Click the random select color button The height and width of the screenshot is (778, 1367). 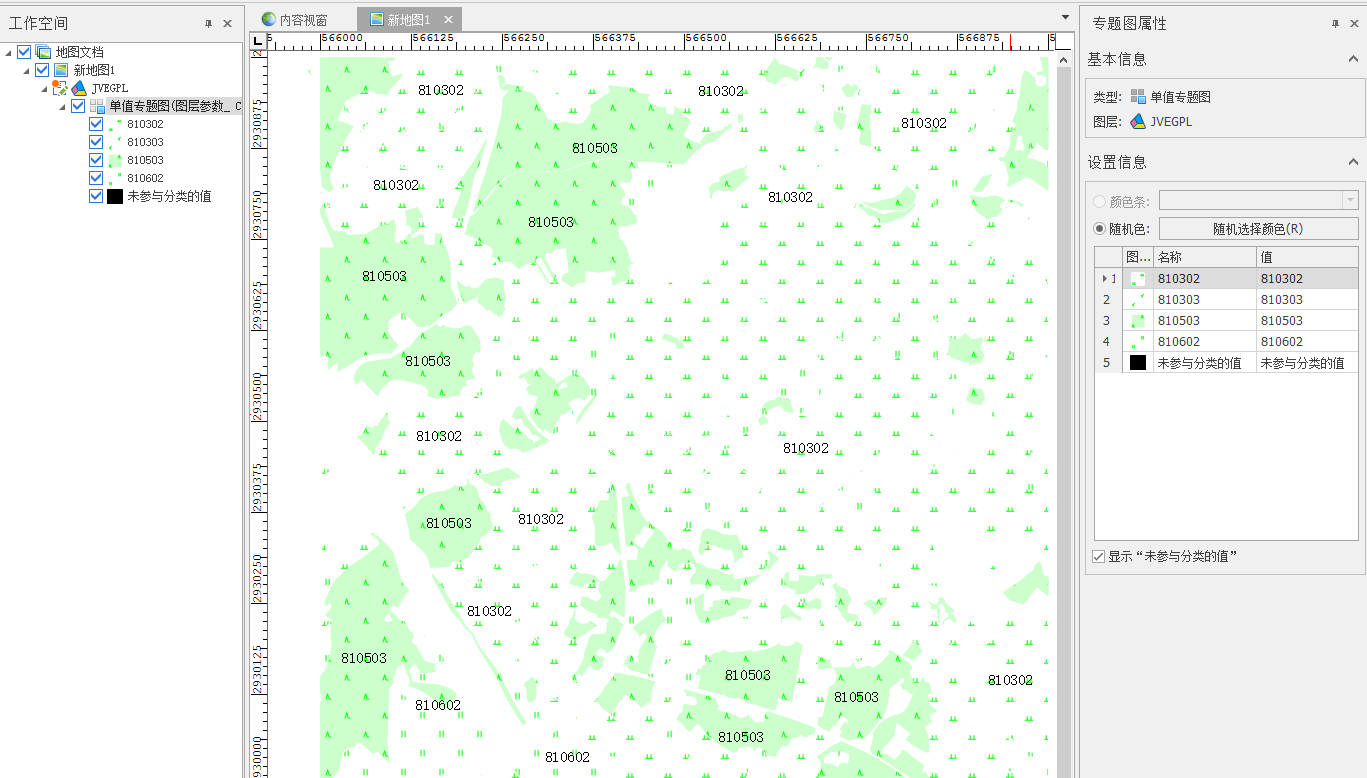point(1257,229)
